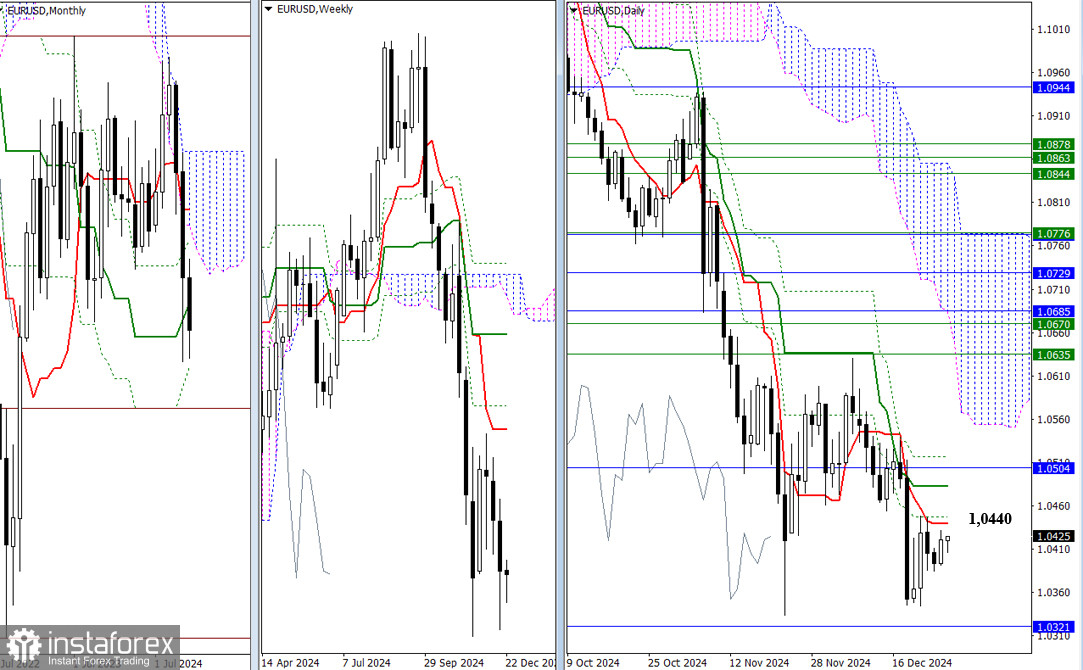
Task: Click the 28 Nov 2024 date label
Action: (x=841, y=662)
